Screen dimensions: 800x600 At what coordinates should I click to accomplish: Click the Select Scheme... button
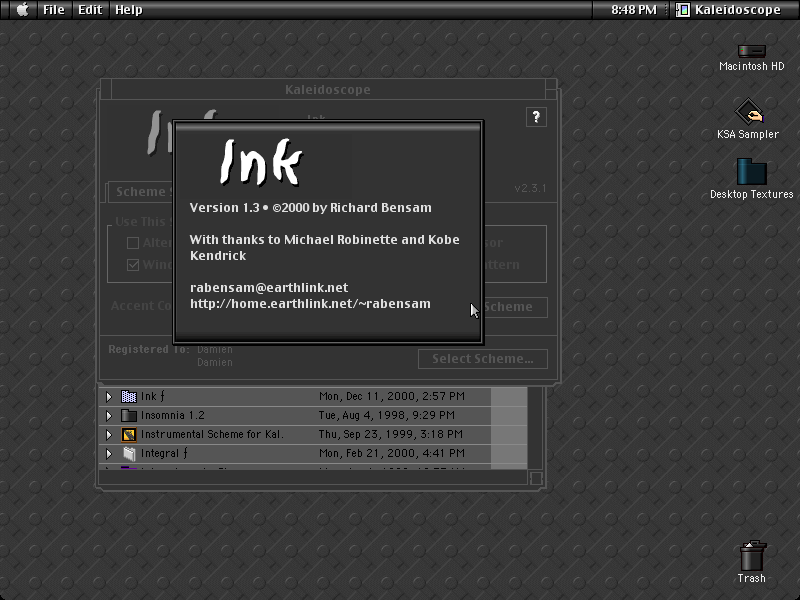[x=483, y=359]
